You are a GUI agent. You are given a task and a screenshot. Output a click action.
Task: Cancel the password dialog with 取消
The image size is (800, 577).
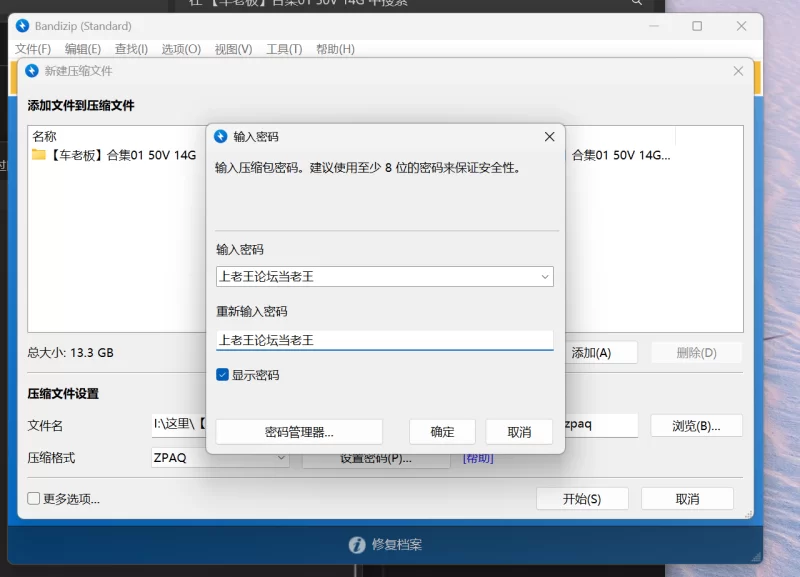519,432
